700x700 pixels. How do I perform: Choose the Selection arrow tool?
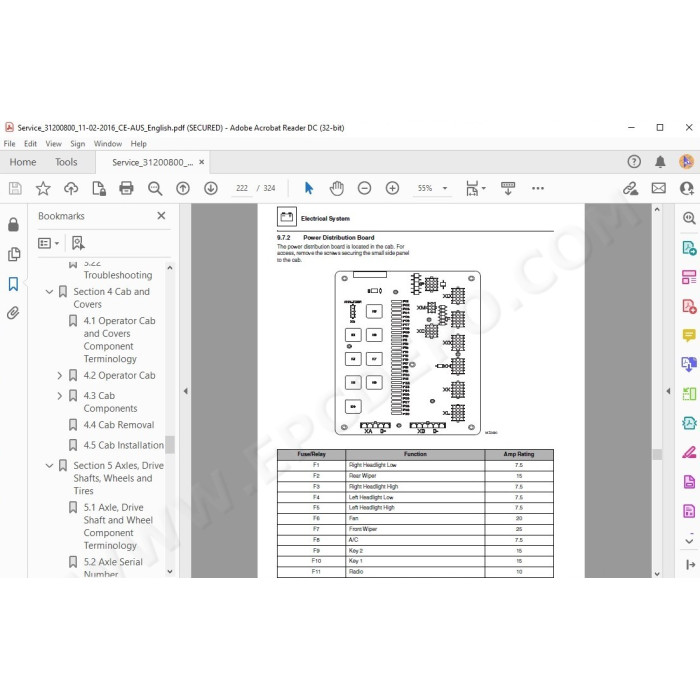(308, 188)
